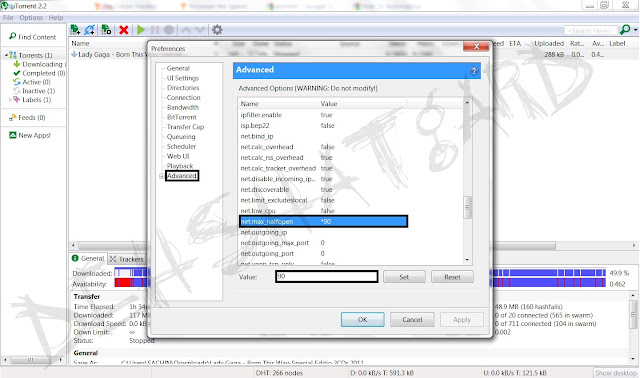Screen dimensions: 640x378
Task: Collapse the Torrents tree node
Action: [6, 55]
